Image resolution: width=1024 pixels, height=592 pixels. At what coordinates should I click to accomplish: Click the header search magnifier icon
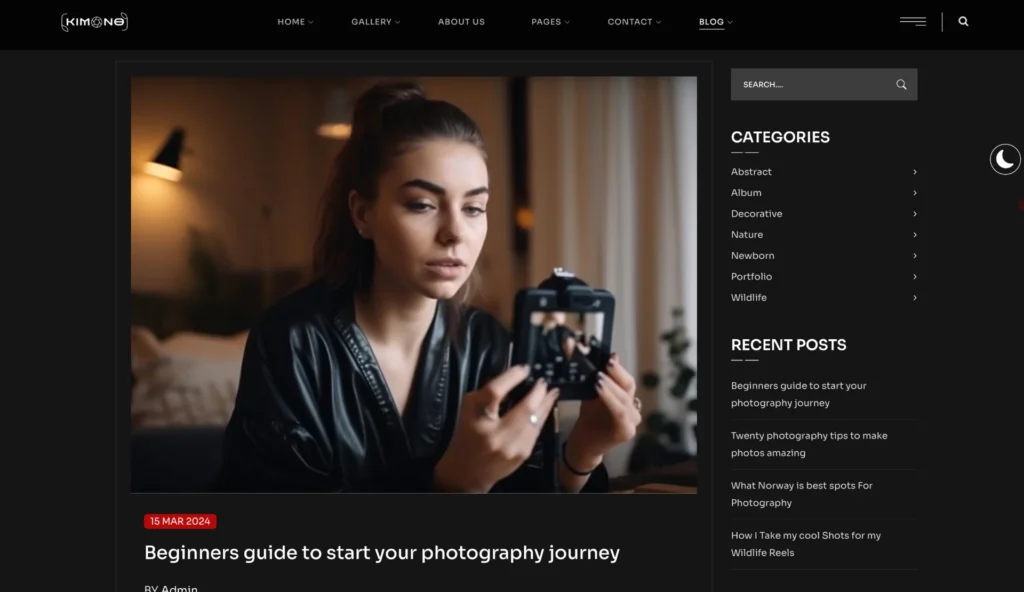[963, 21]
